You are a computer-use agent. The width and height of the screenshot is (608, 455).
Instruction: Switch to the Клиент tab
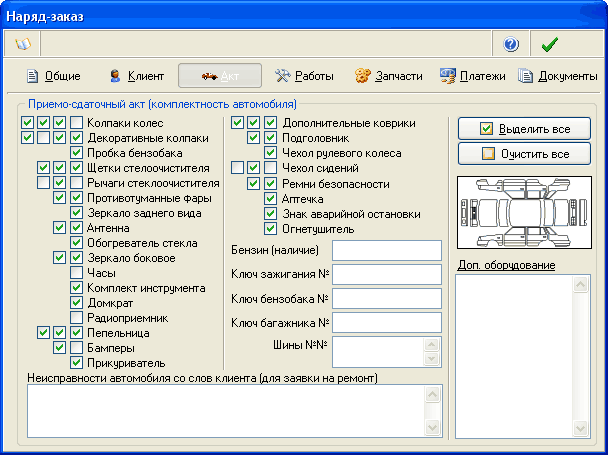pos(137,76)
